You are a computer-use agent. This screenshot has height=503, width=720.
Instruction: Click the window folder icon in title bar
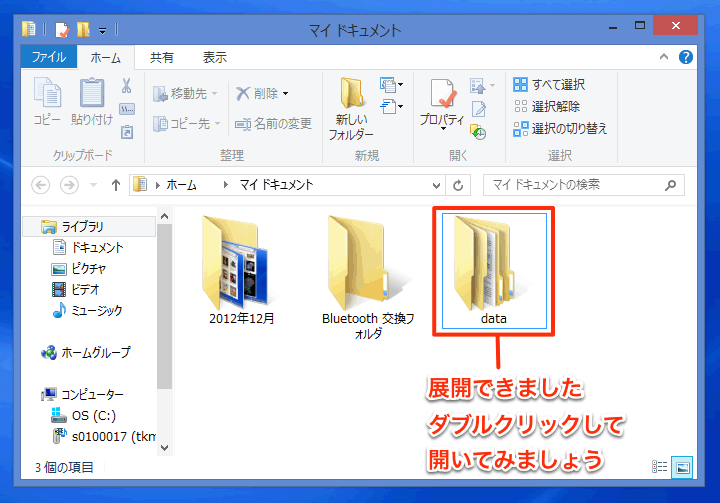(29, 29)
